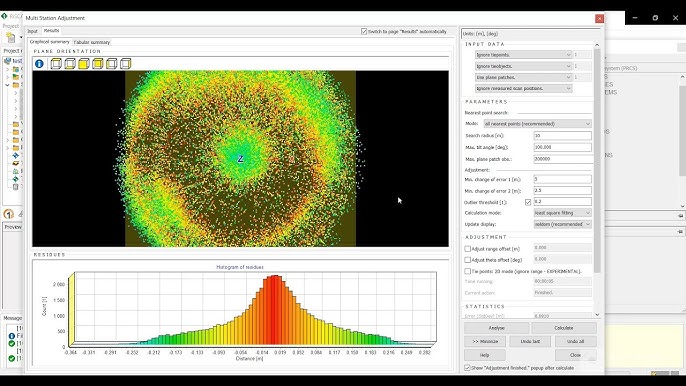The width and height of the screenshot is (686, 386).
Task: Select the fourth cube orientation view icon
Action: point(98,64)
